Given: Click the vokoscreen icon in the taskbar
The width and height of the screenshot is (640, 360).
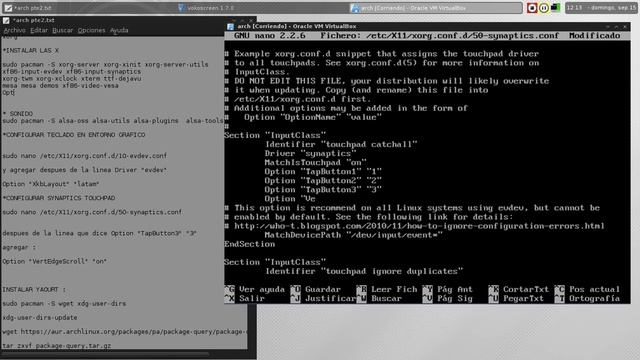Looking at the screenshot, I should click(182, 8).
